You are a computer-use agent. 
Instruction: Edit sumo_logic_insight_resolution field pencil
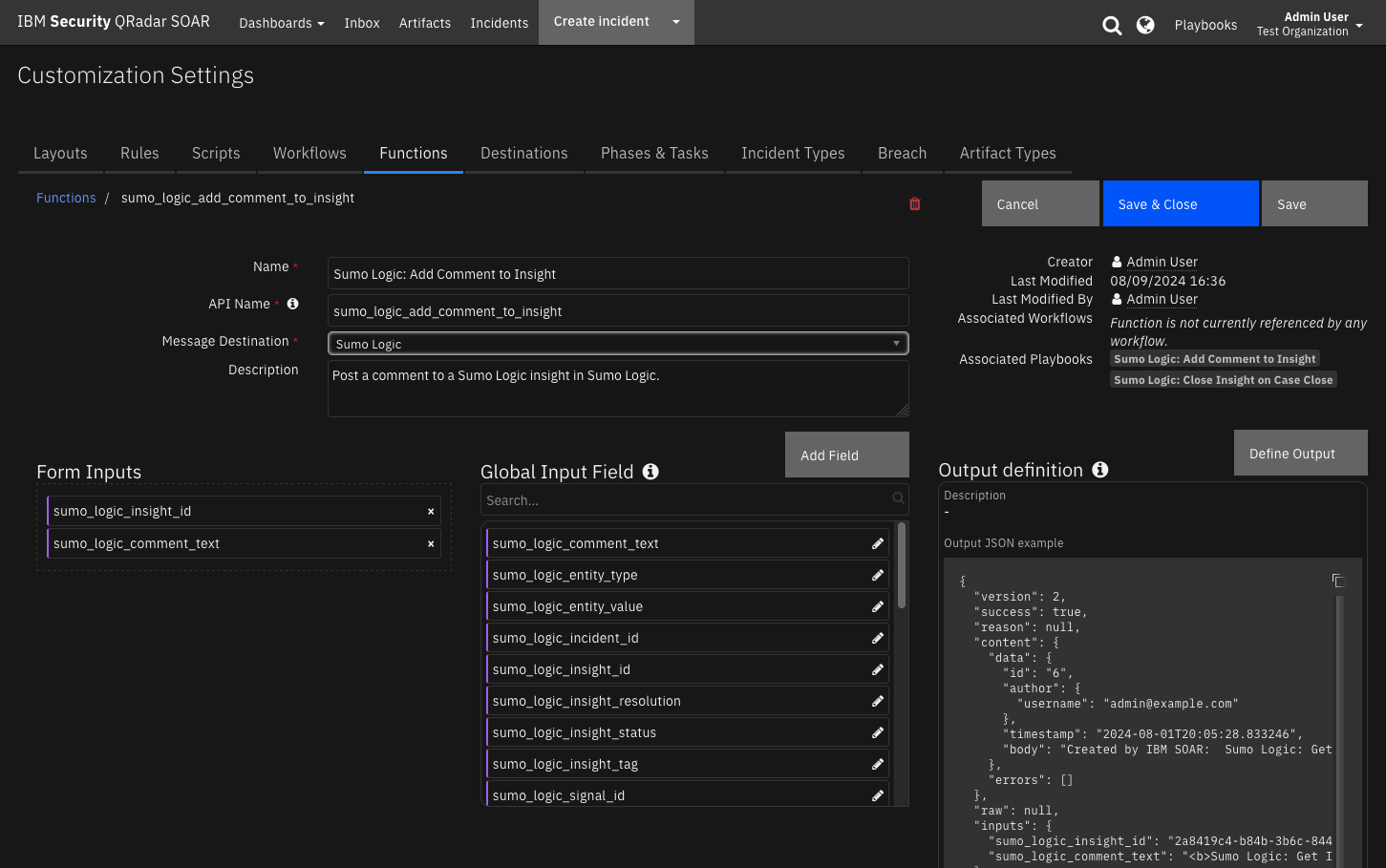(878, 701)
